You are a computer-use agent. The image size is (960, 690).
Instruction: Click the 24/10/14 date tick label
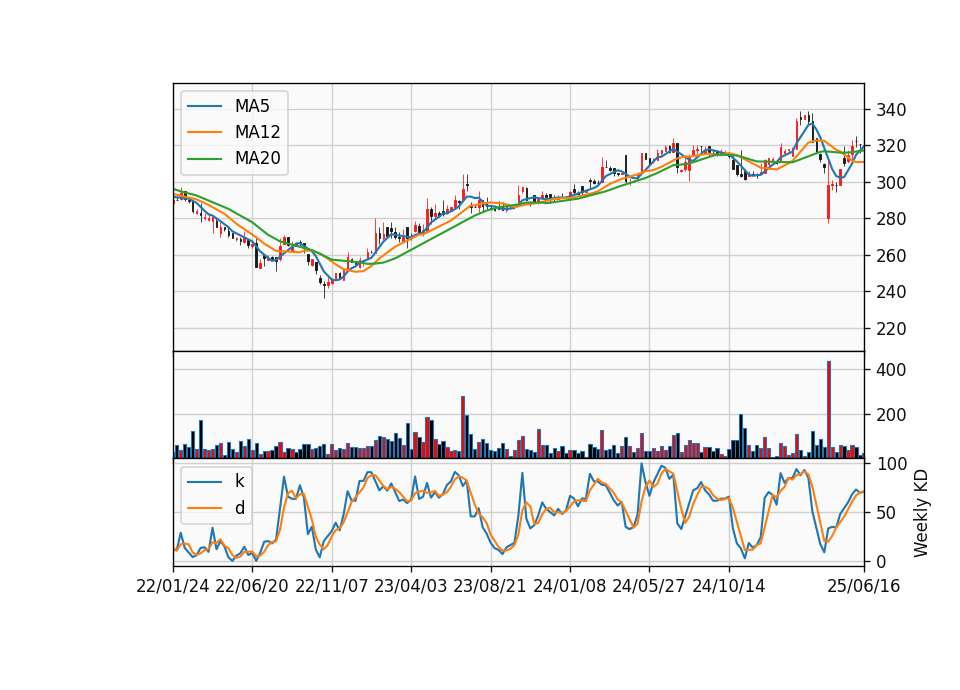(x=729, y=586)
